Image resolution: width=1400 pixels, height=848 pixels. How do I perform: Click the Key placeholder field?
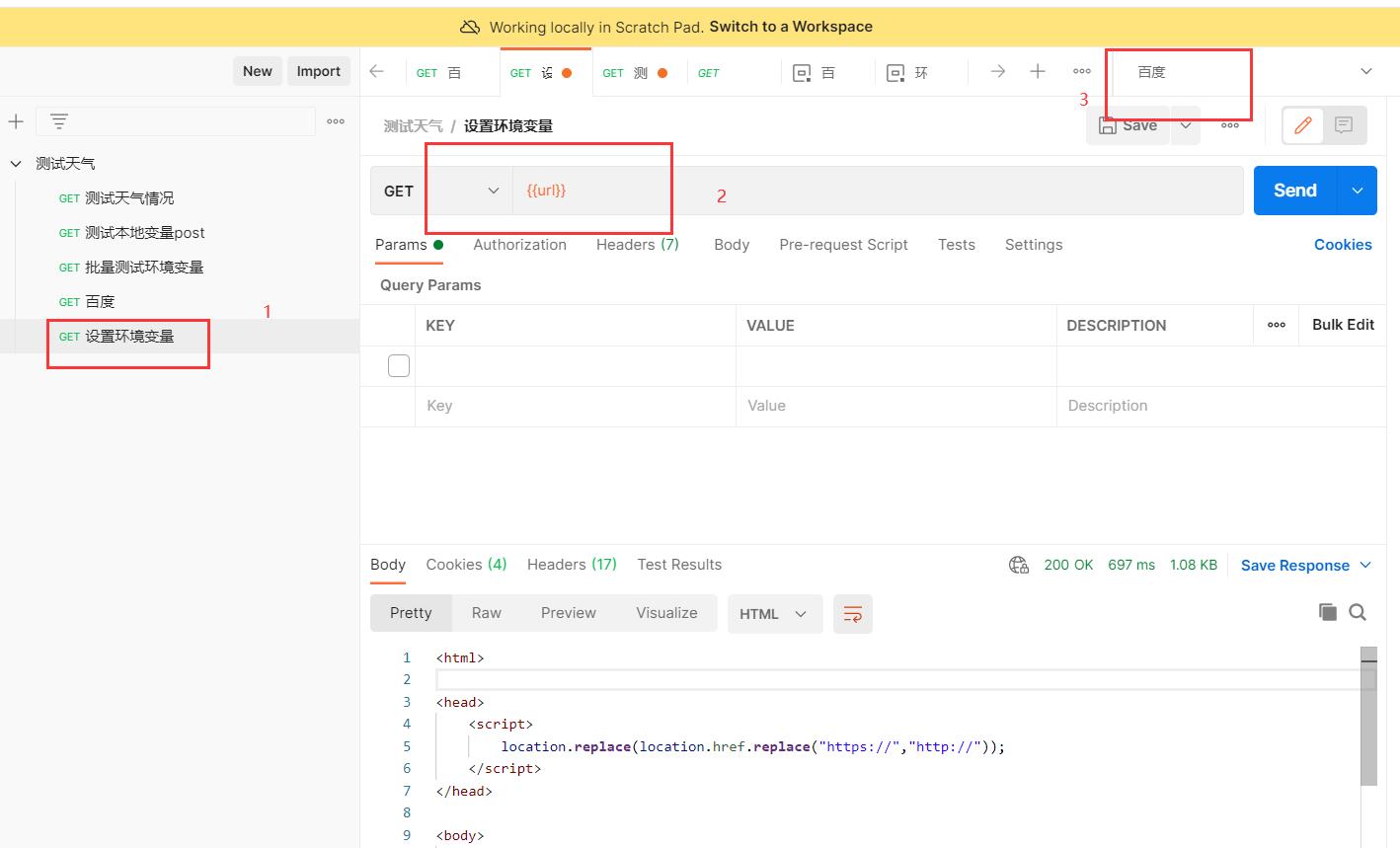coord(576,406)
